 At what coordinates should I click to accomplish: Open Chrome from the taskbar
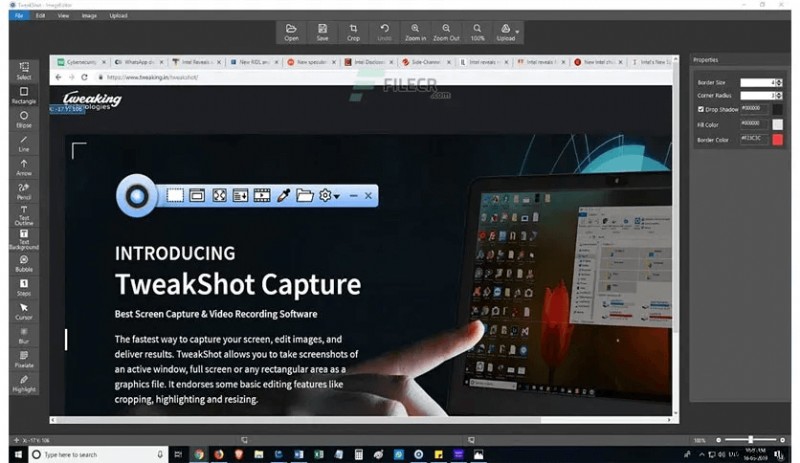[x=199, y=454]
